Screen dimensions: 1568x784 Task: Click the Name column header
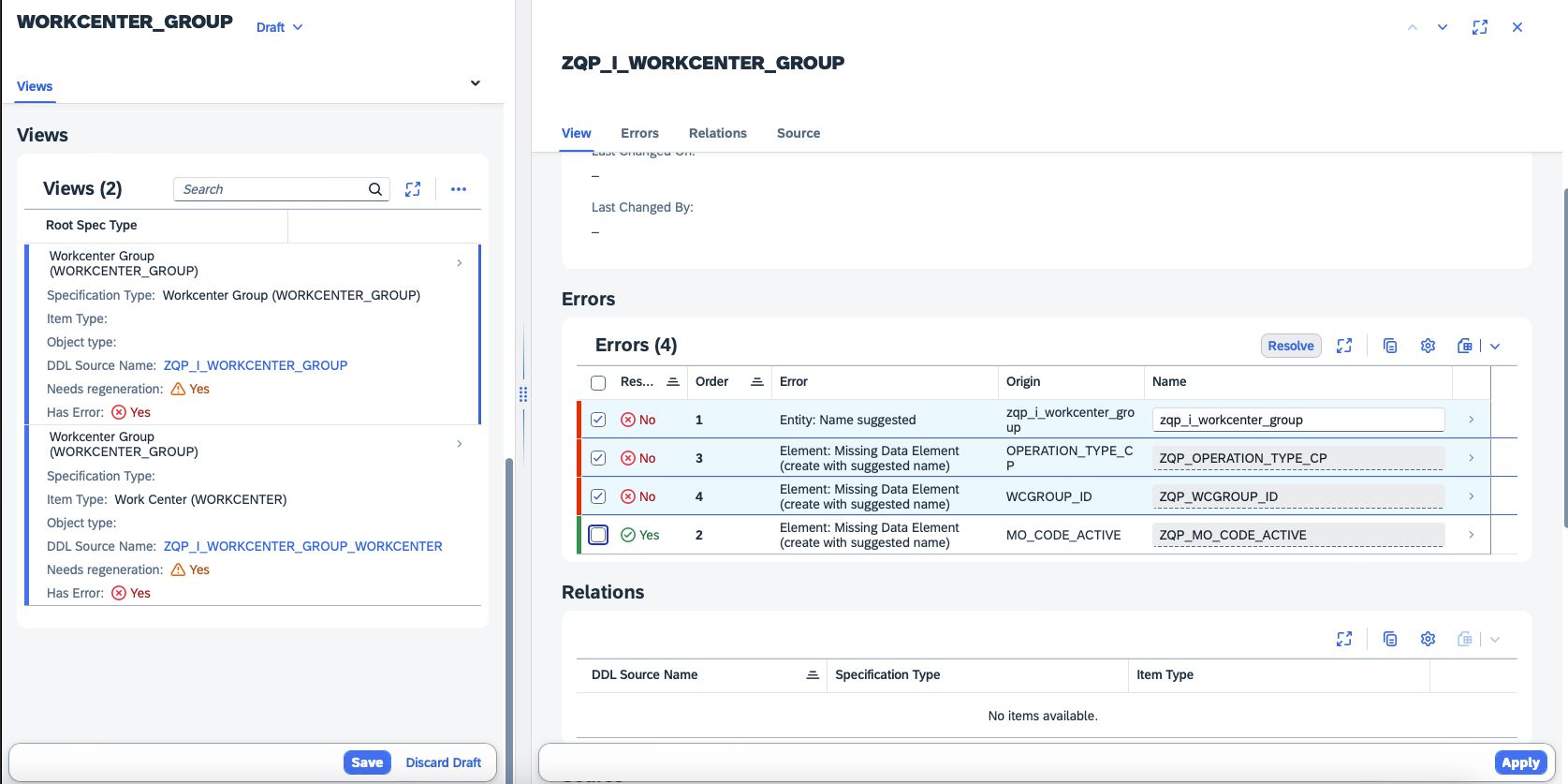pyautogui.click(x=1297, y=381)
